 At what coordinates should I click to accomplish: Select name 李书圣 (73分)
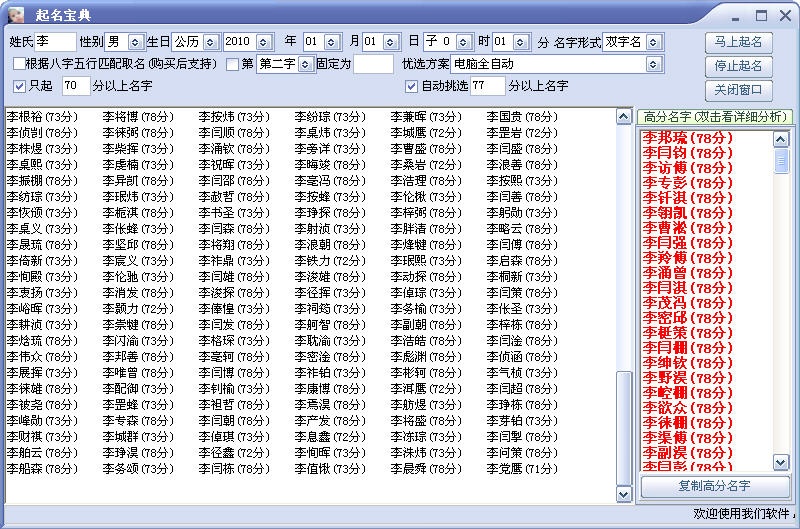click(x=234, y=213)
